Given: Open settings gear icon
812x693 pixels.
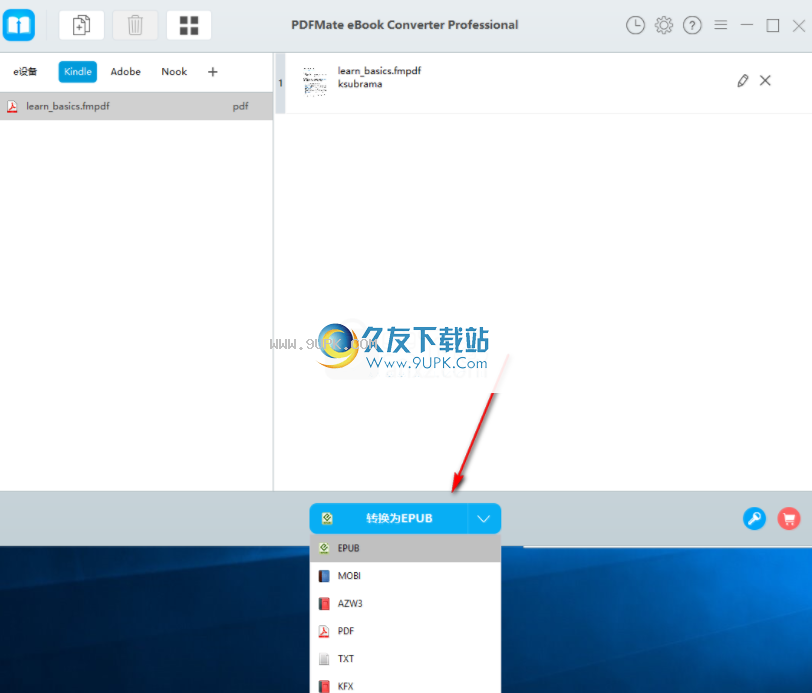Looking at the screenshot, I should click(663, 25).
